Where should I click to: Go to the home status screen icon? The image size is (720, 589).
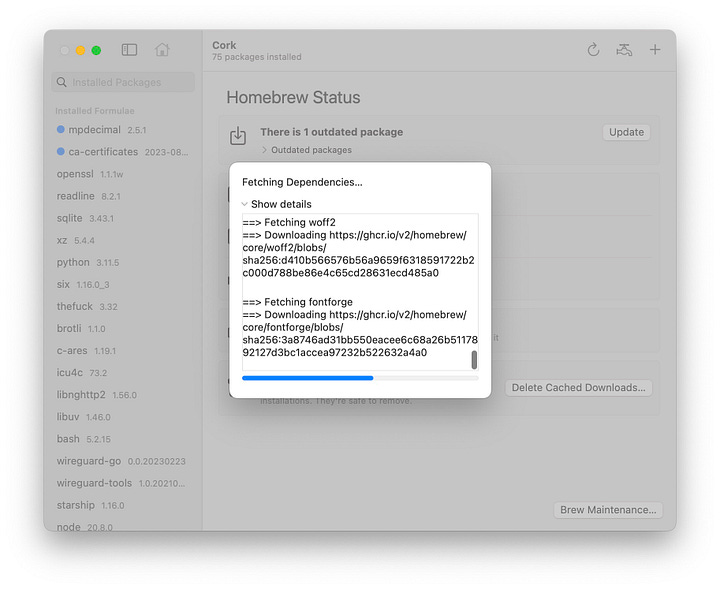tap(162, 49)
